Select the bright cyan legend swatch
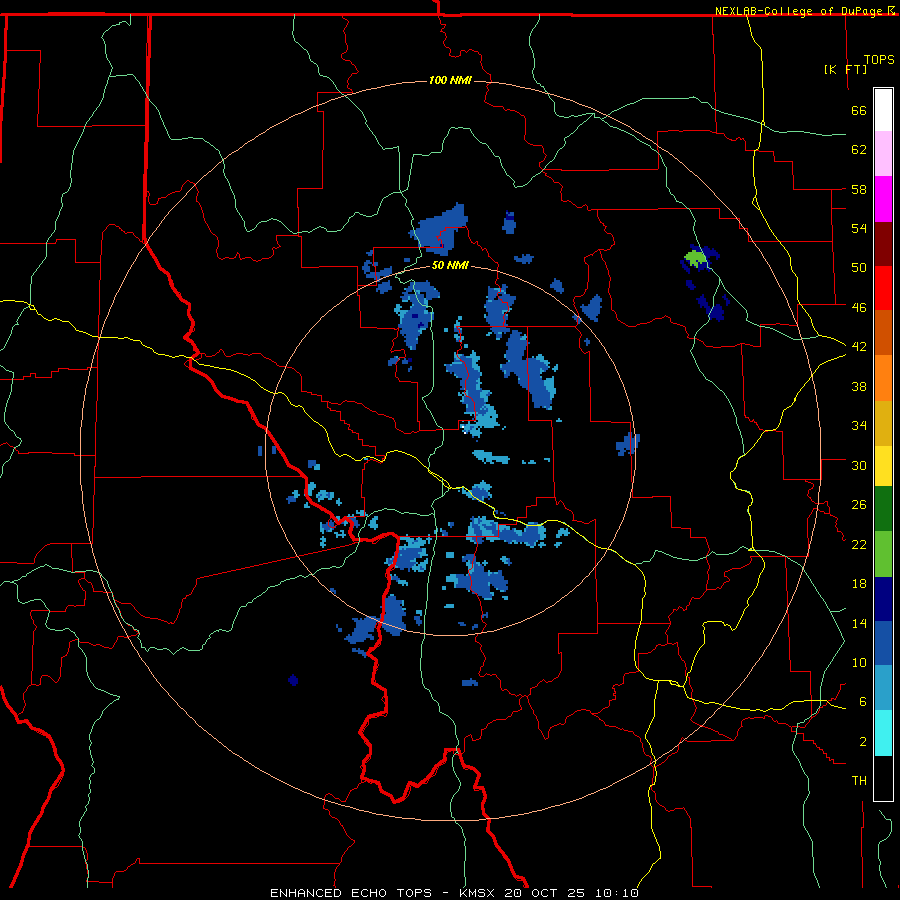The width and height of the screenshot is (900, 900). click(x=883, y=733)
